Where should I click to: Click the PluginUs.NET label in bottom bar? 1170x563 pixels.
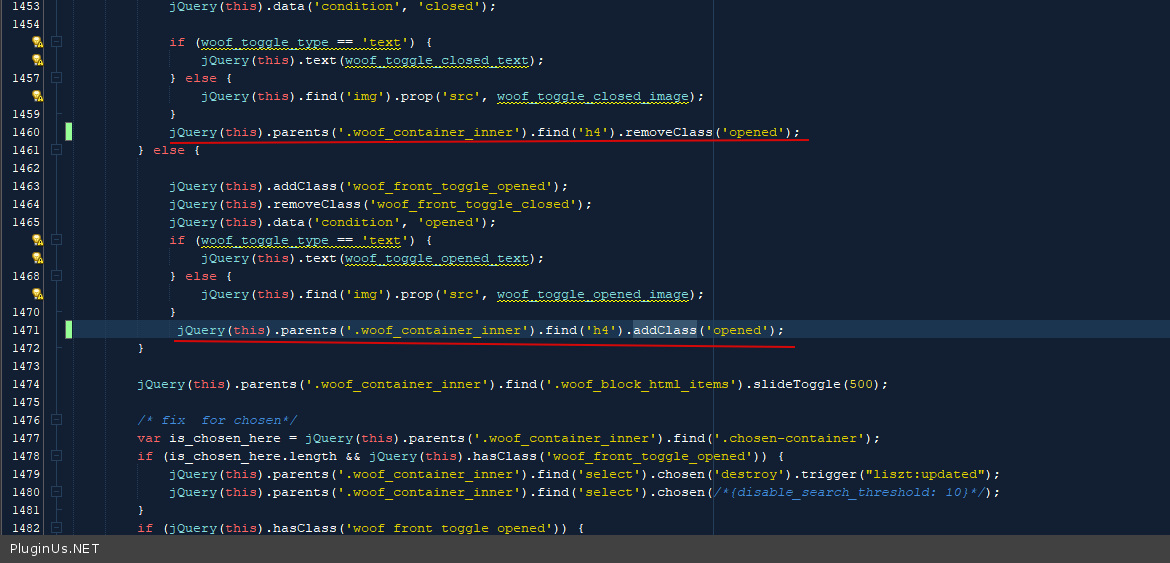(55, 549)
